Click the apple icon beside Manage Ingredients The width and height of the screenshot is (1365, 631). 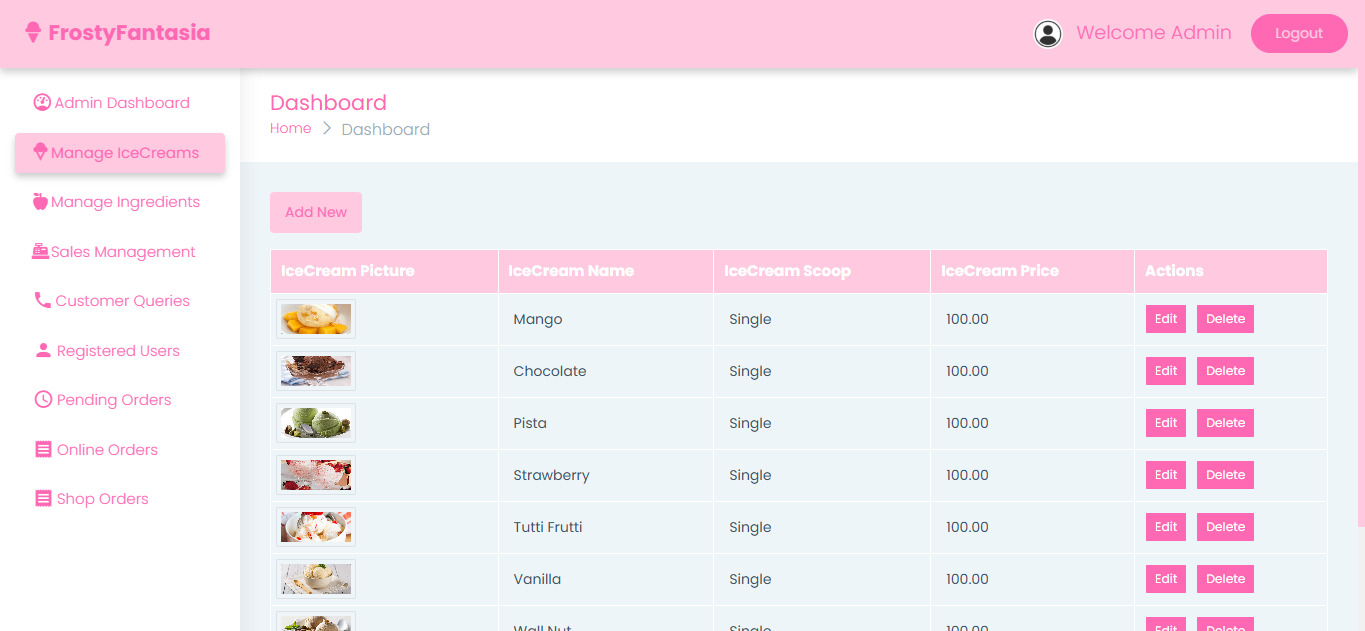[40, 202]
